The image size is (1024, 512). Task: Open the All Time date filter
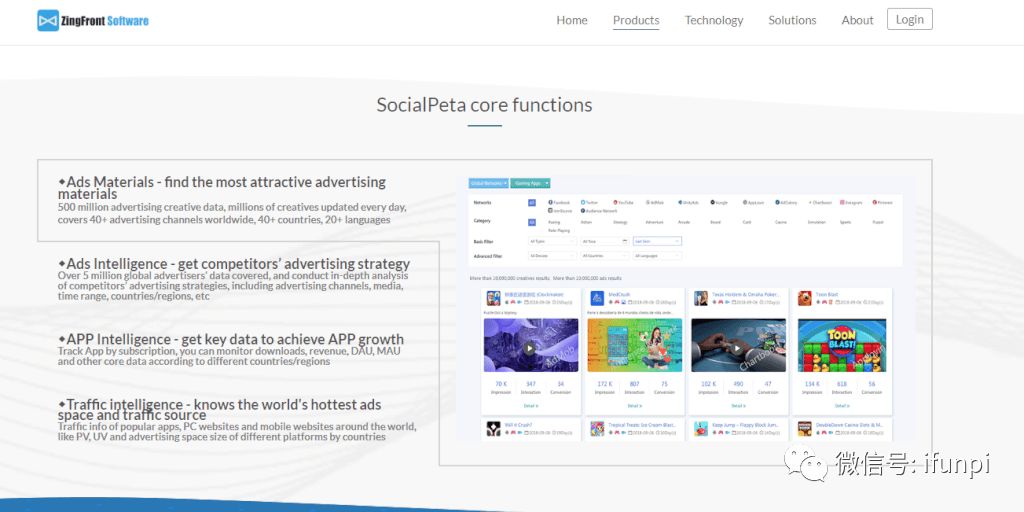click(605, 242)
